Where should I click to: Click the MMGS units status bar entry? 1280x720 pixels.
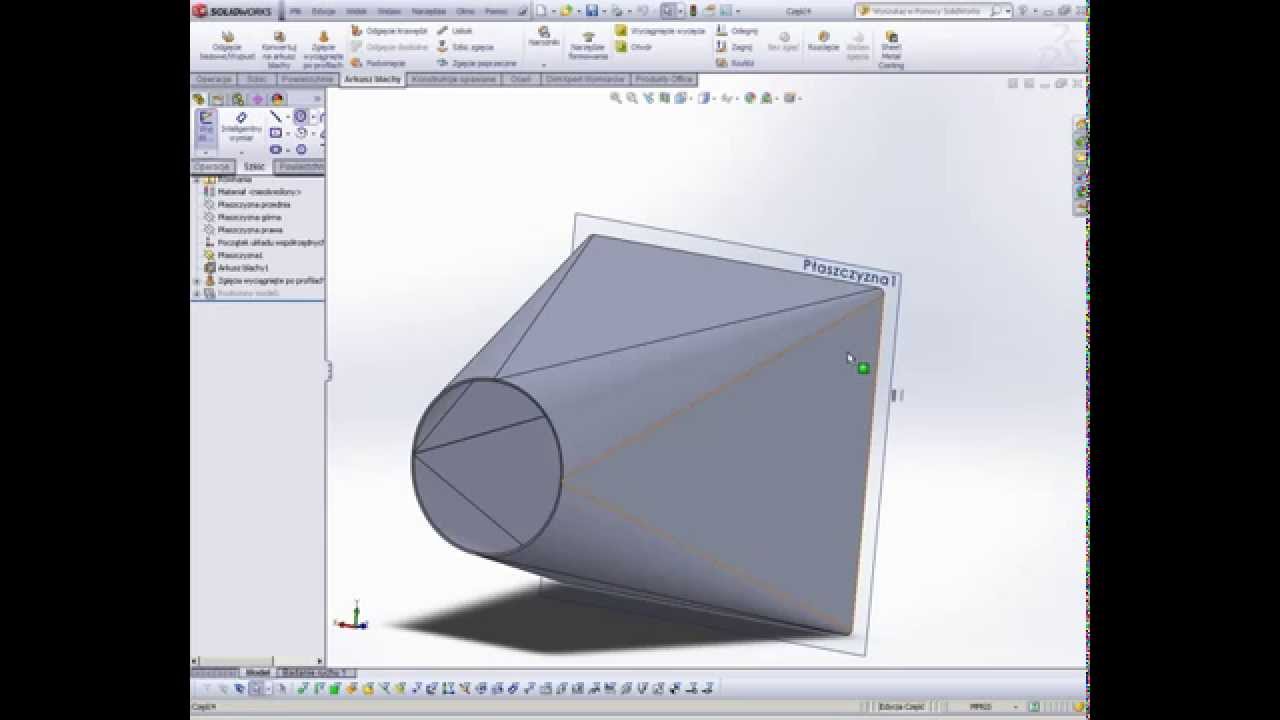980,706
